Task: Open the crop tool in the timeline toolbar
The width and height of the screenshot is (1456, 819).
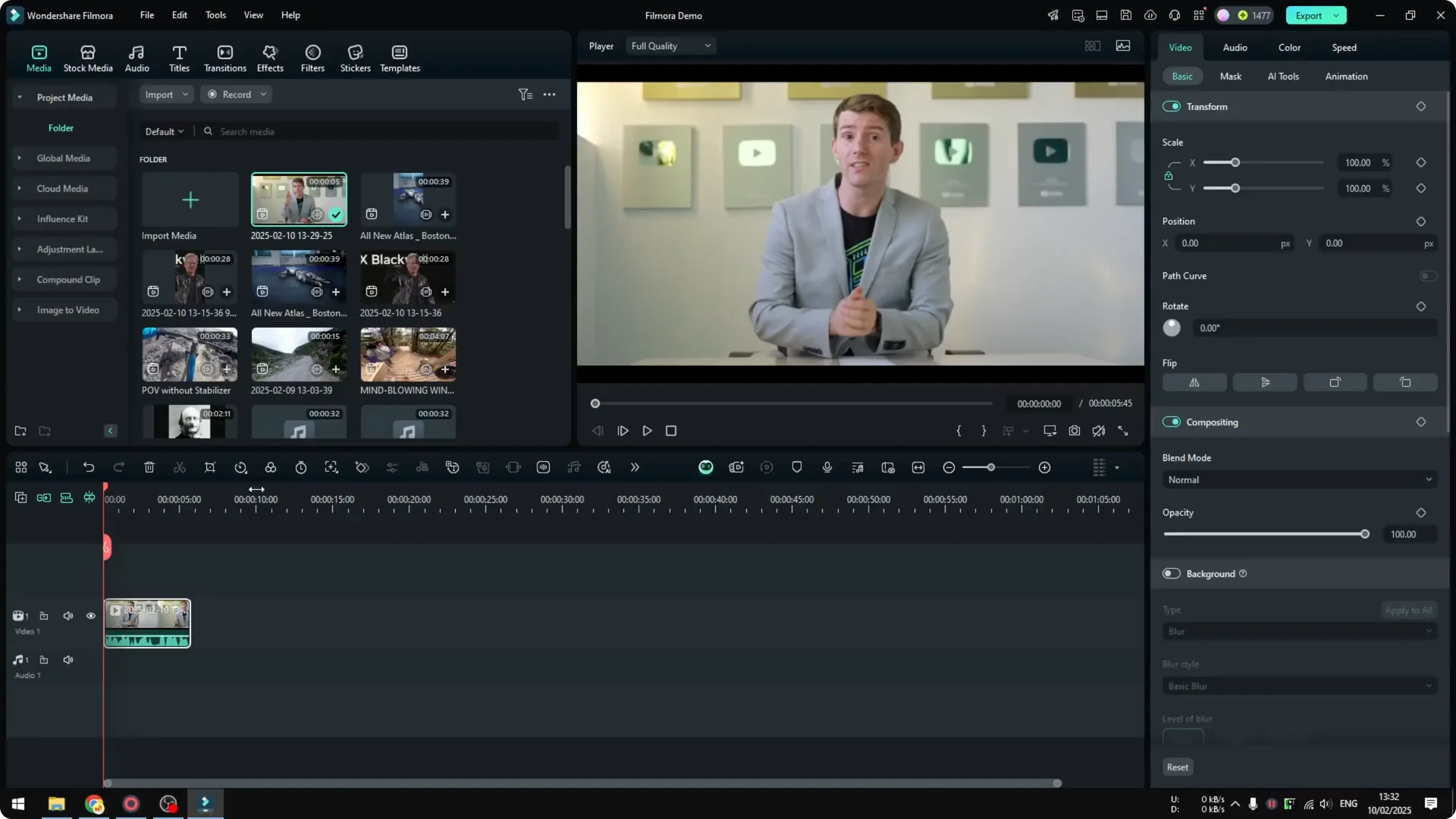Action: [210, 467]
